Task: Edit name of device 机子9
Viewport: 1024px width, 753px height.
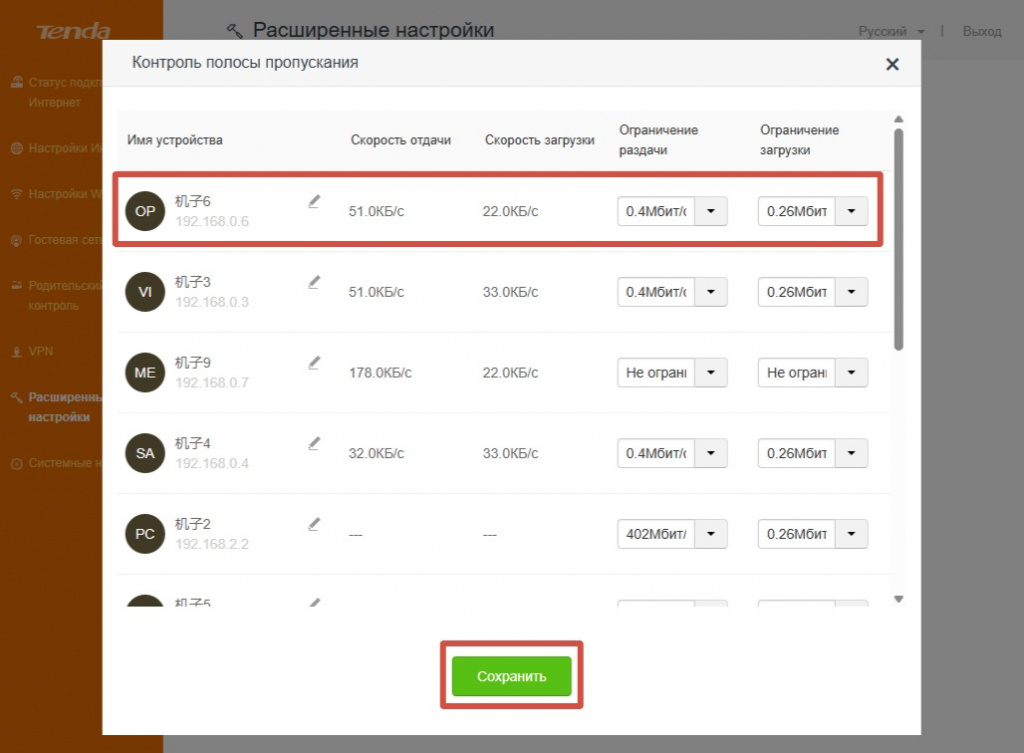Action: 314,362
